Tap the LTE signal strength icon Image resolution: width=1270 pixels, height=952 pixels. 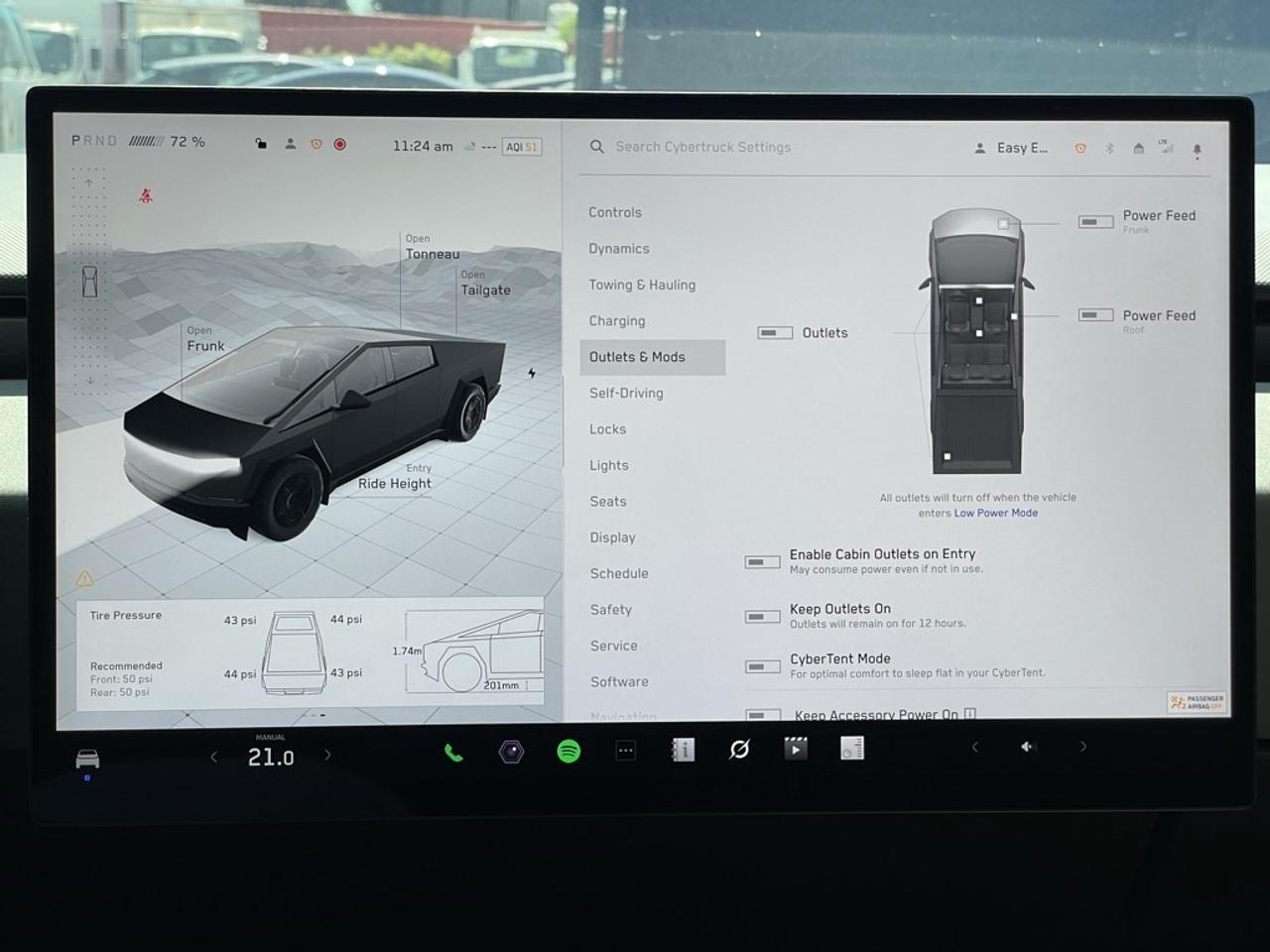pos(1167,148)
